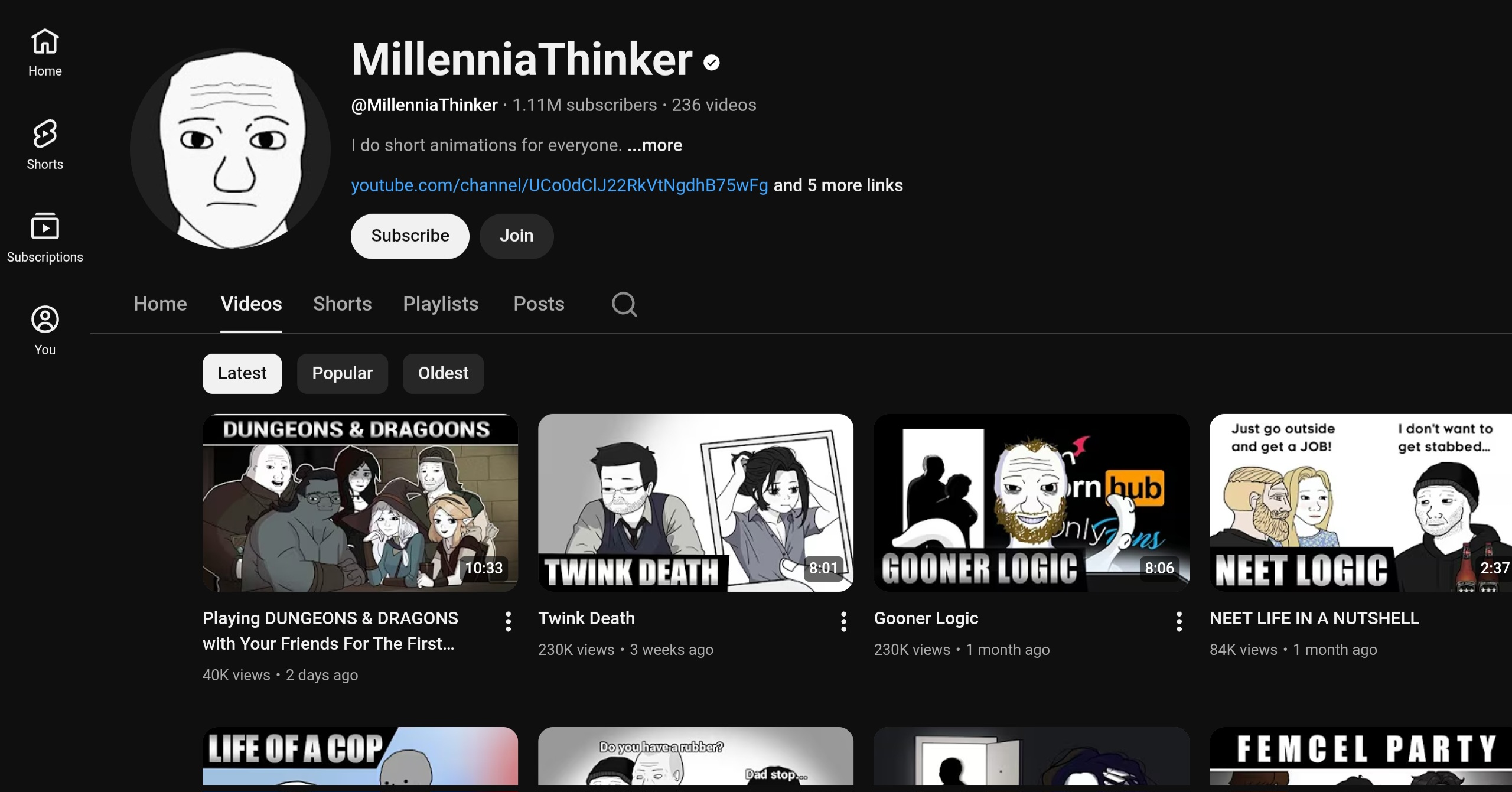Open options menu for Twink Death video
The height and width of the screenshot is (792, 1512).
[843, 621]
